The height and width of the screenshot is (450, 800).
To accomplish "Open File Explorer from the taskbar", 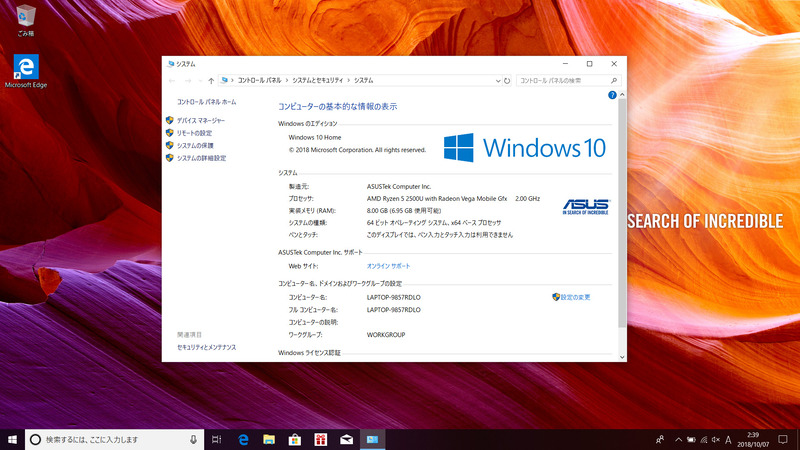I will [269, 439].
